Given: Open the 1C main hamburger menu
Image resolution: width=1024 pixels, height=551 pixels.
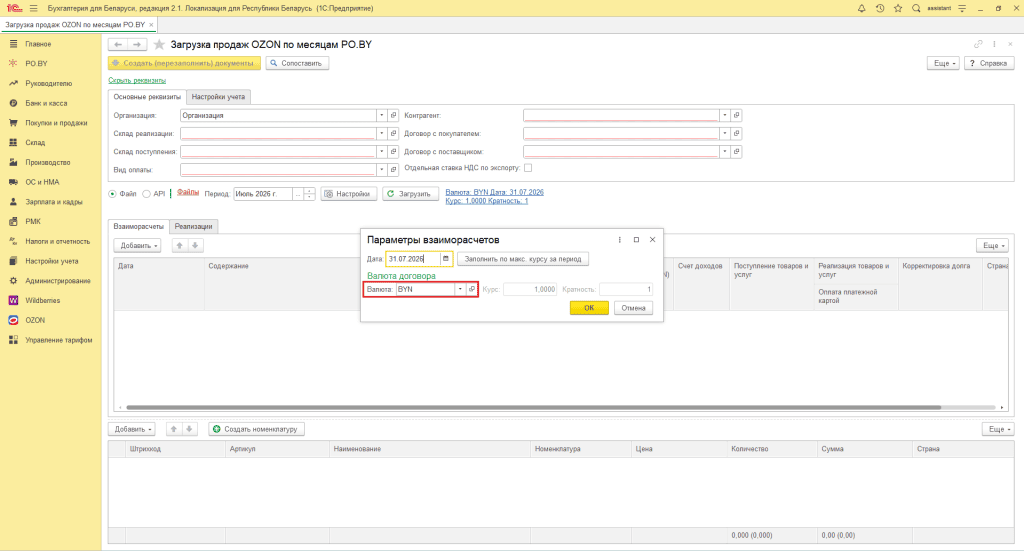Looking at the screenshot, I should [33, 8].
